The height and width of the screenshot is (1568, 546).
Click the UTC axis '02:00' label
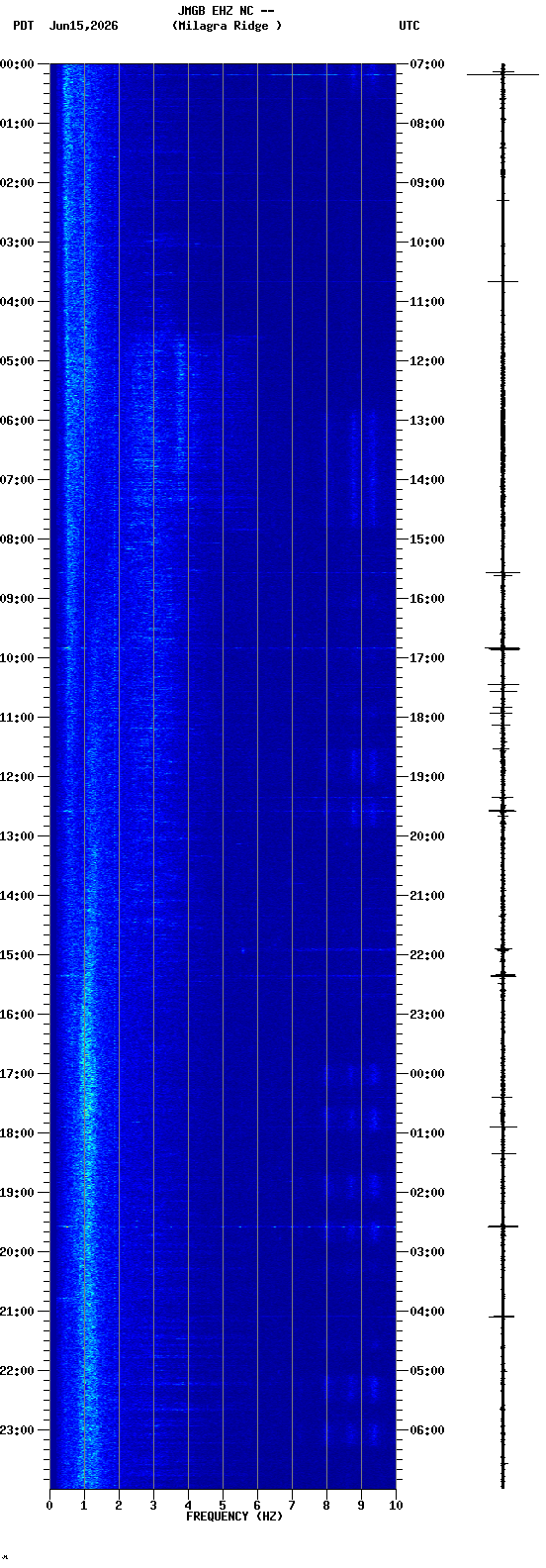[x=427, y=1193]
